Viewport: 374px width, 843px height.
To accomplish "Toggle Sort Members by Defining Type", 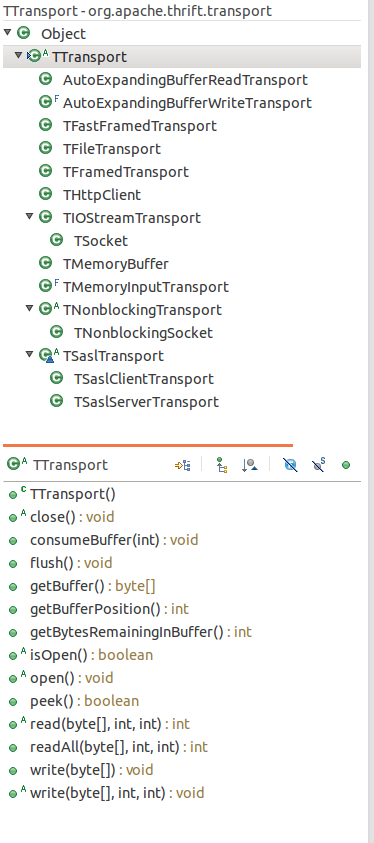I will click(249, 465).
